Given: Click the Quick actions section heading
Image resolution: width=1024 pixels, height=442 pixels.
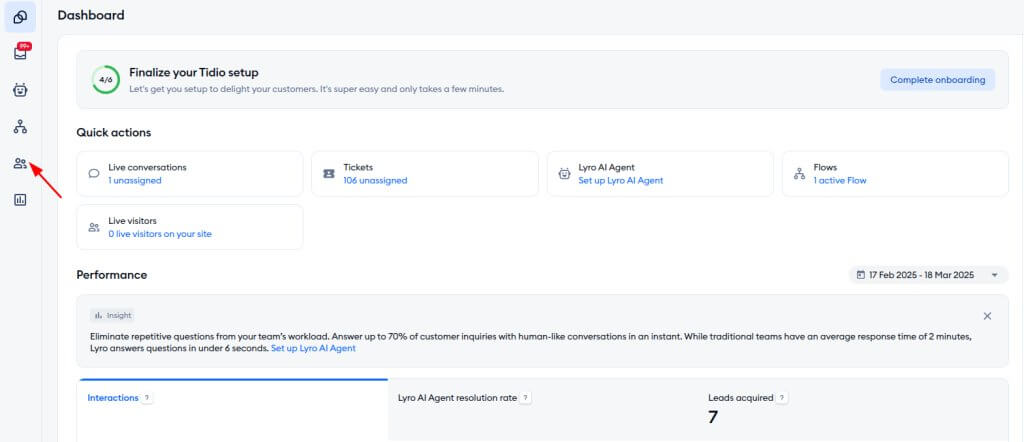Looking at the screenshot, I should click(x=114, y=133).
